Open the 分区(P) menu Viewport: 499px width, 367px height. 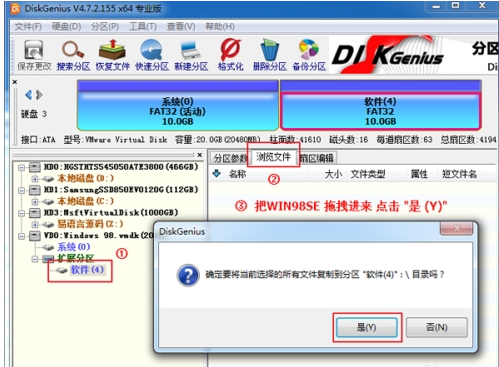[x=105, y=26]
